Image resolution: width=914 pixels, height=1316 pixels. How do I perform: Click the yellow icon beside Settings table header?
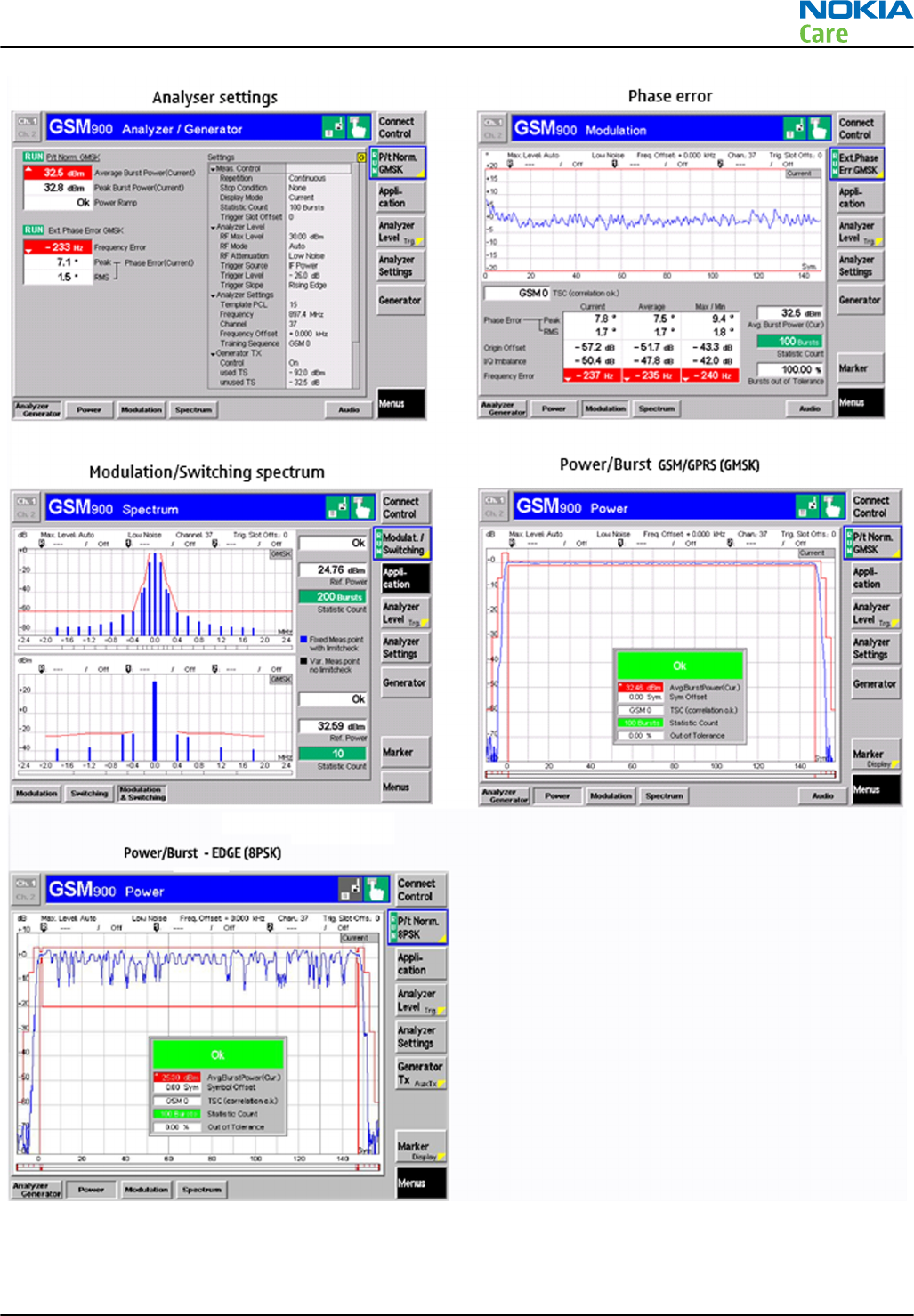(360, 157)
